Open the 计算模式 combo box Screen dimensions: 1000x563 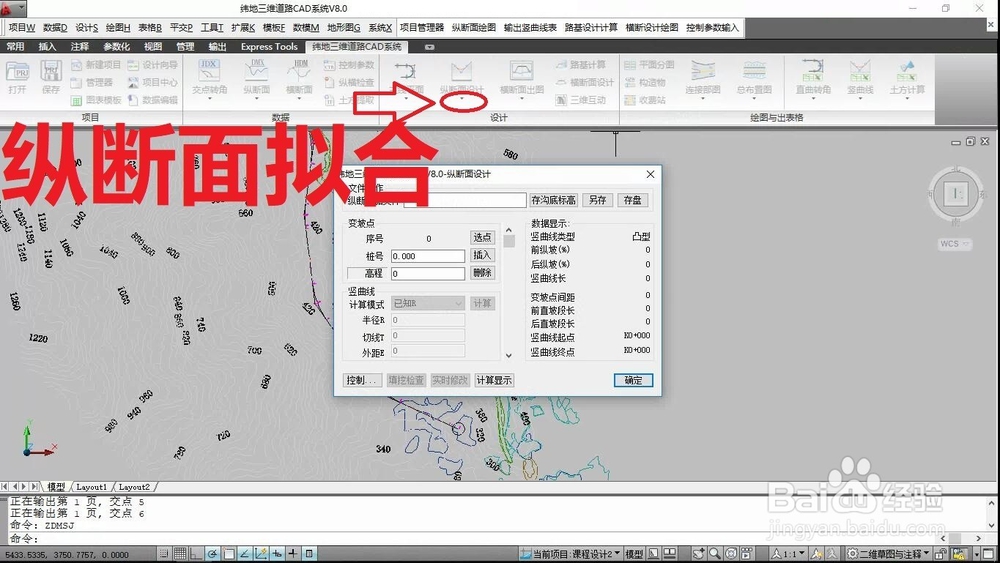coord(428,303)
